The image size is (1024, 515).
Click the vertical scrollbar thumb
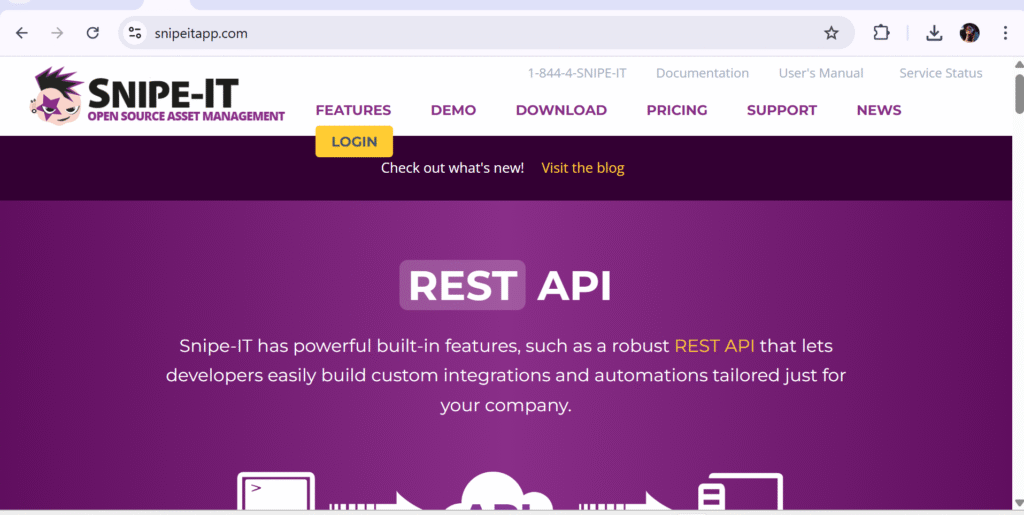[1018, 93]
